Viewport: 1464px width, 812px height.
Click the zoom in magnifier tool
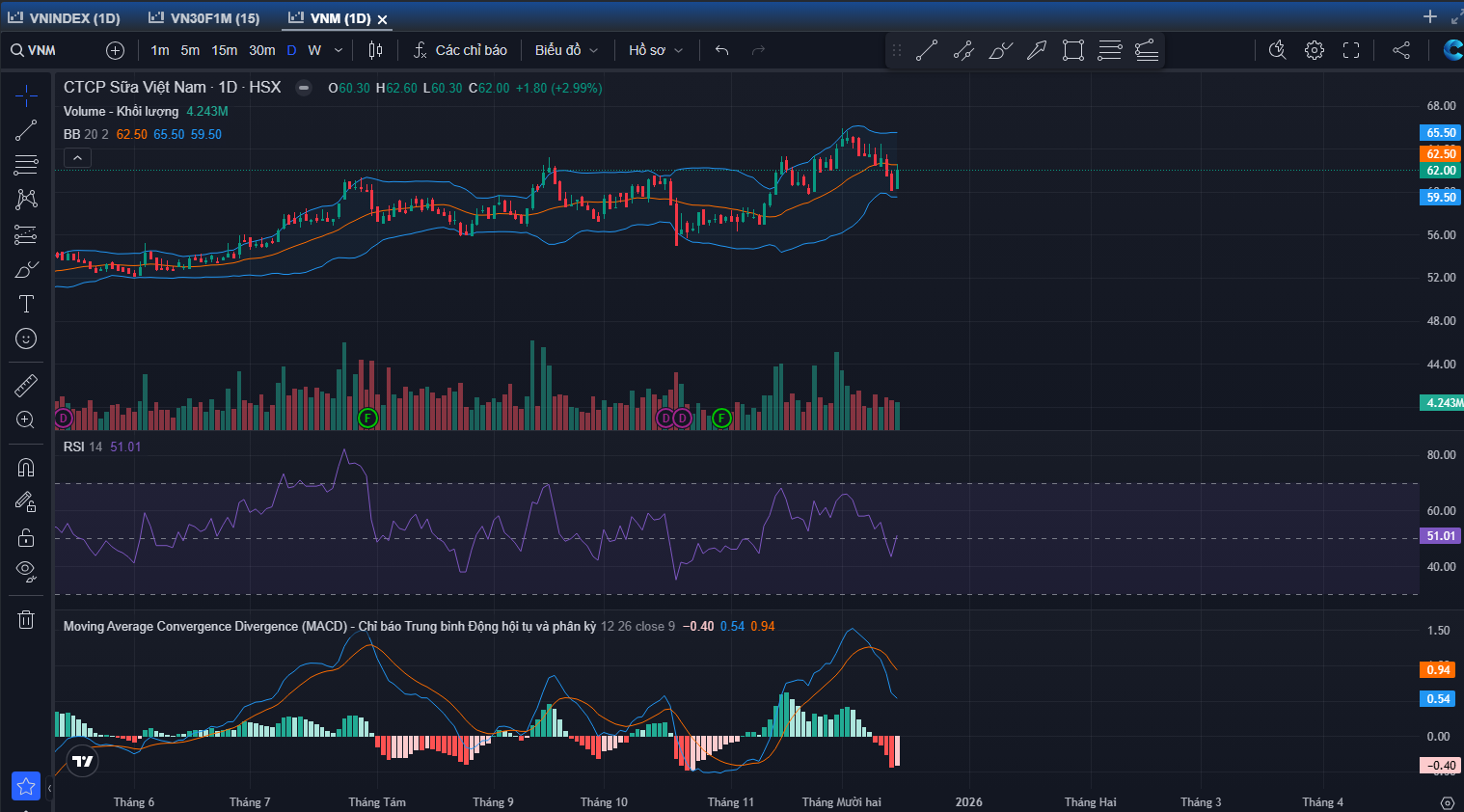pyautogui.click(x=26, y=420)
